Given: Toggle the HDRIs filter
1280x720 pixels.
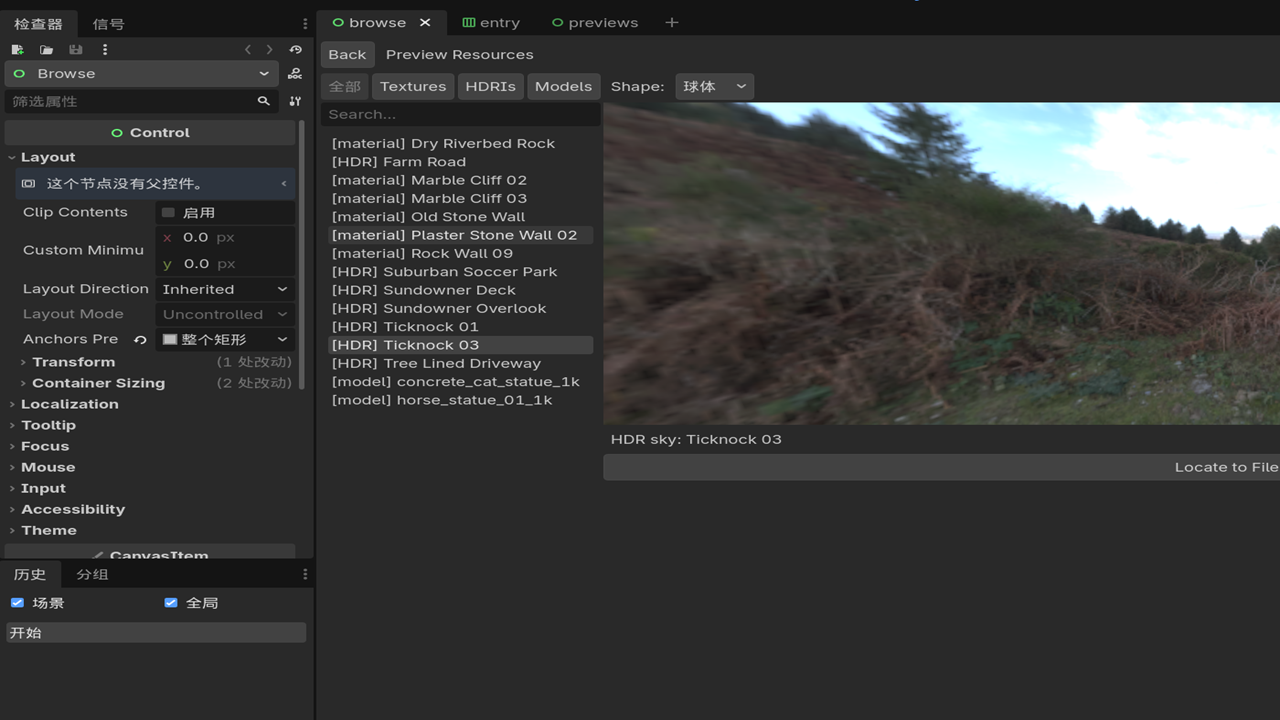Looking at the screenshot, I should click(490, 86).
